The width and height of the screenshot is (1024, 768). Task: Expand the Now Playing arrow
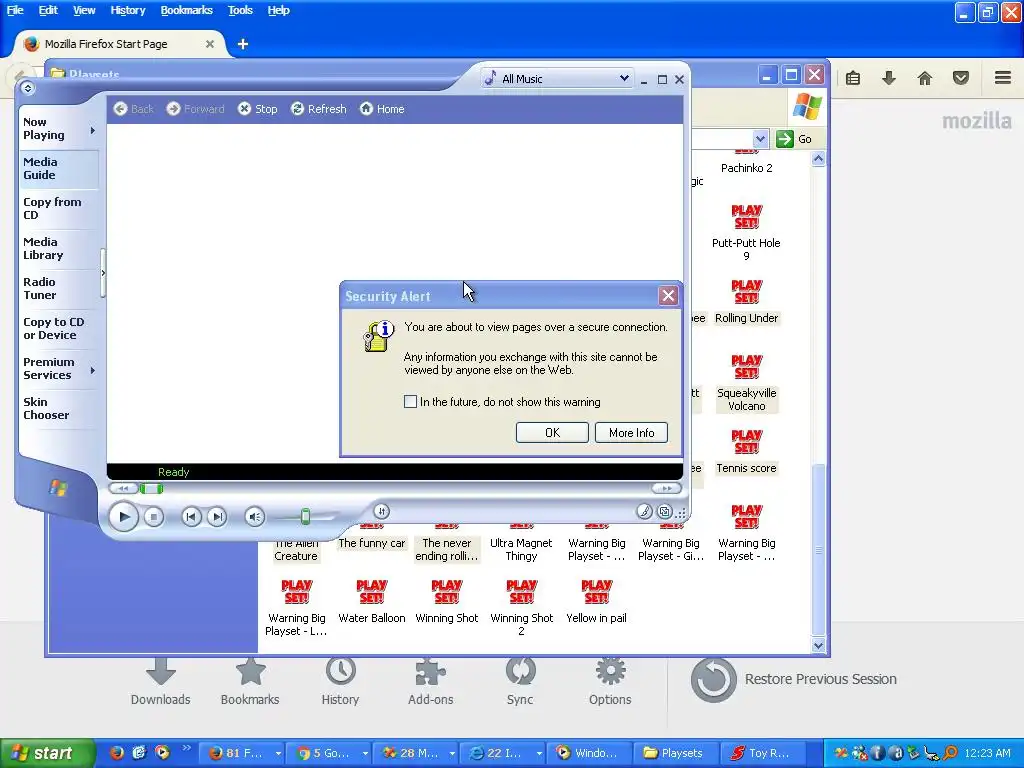tap(93, 131)
